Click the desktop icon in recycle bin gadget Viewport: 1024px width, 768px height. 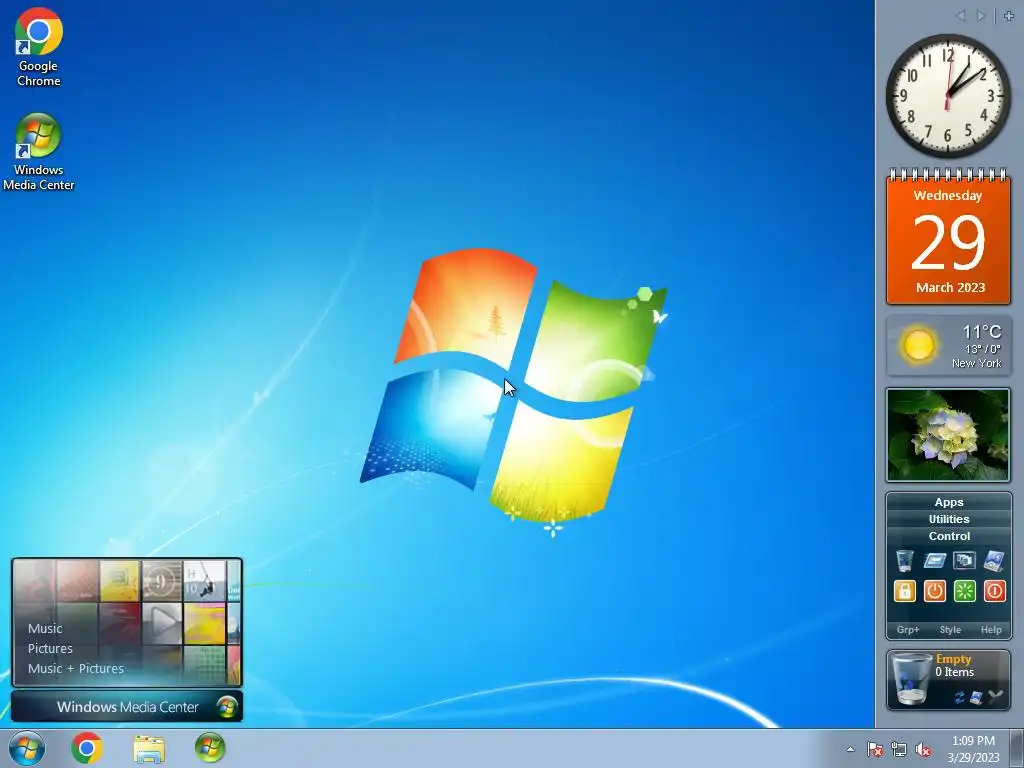[977, 697]
